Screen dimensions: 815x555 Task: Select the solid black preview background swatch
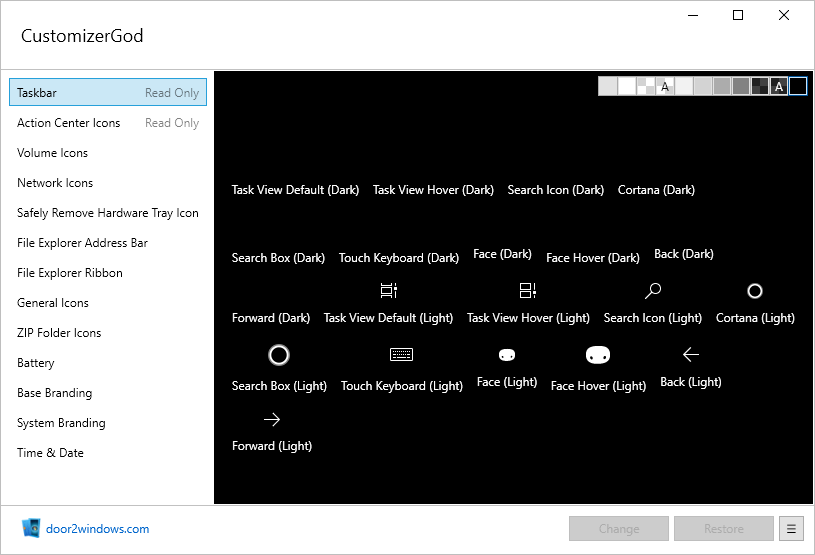click(798, 86)
